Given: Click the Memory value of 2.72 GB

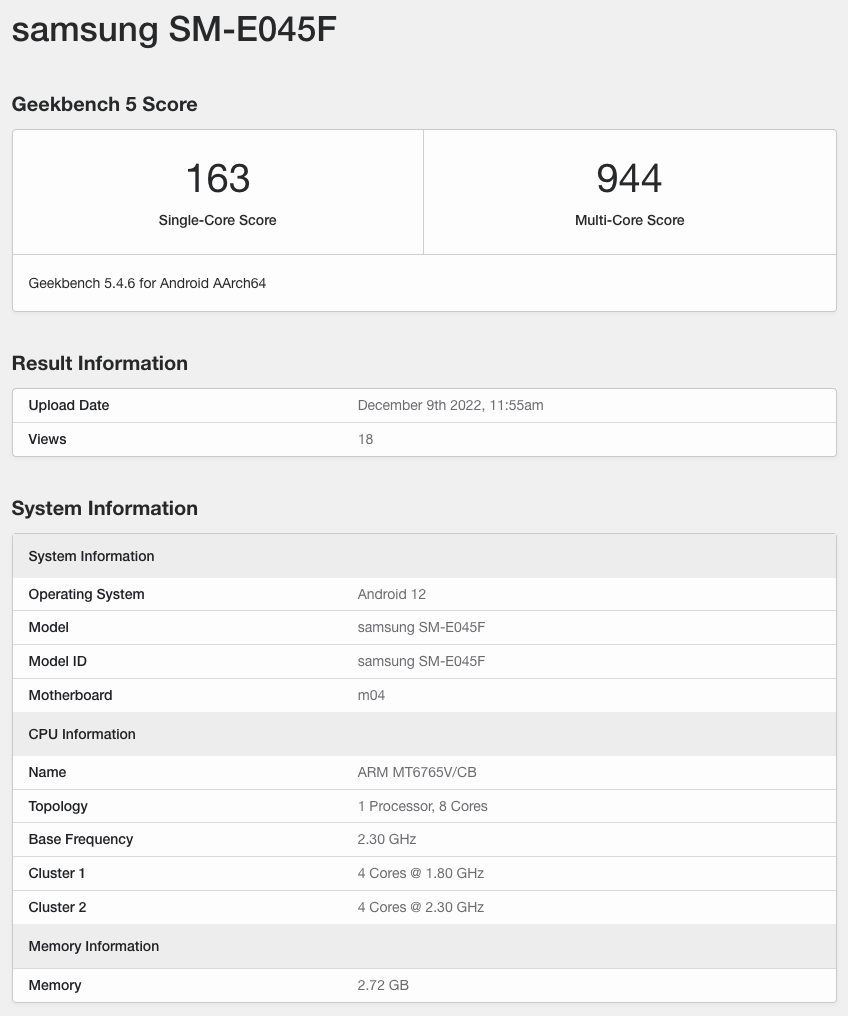Looking at the screenshot, I should pos(383,985).
